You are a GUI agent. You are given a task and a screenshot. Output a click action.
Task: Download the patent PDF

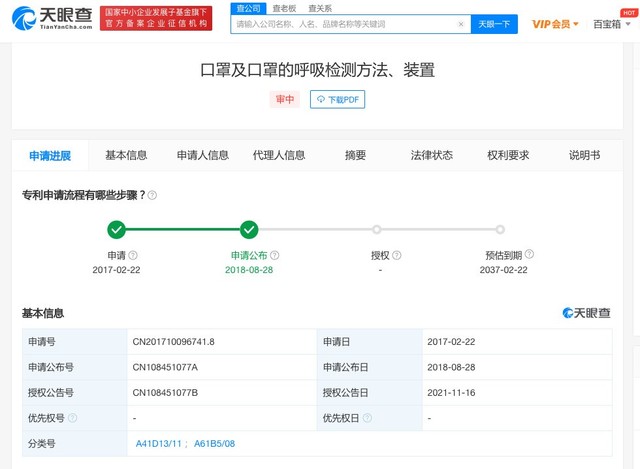point(338,99)
